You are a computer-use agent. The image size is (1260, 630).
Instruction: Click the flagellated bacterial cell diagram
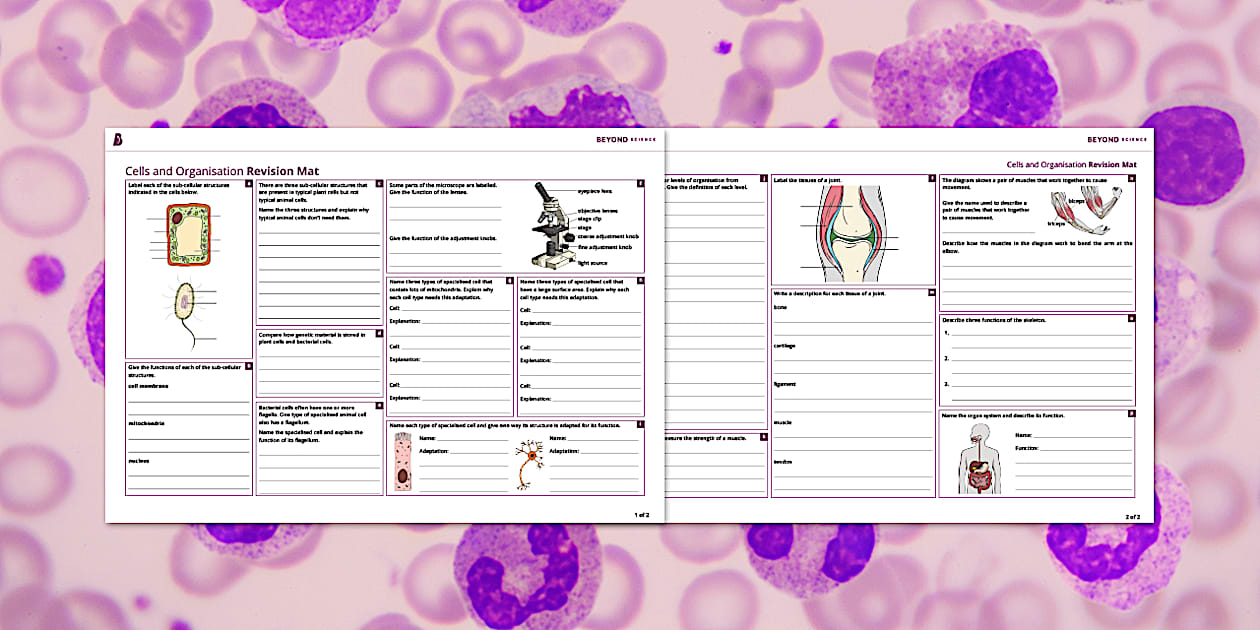click(x=185, y=300)
